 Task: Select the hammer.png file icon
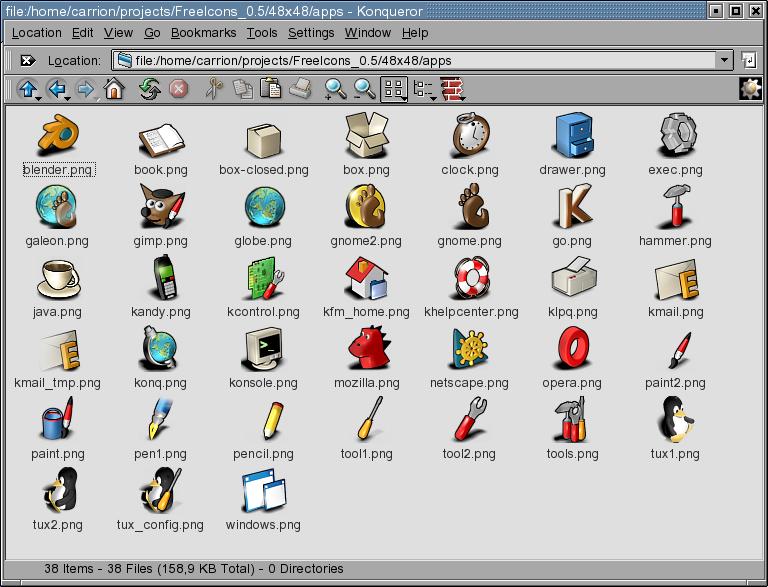click(x=675, y=206)
